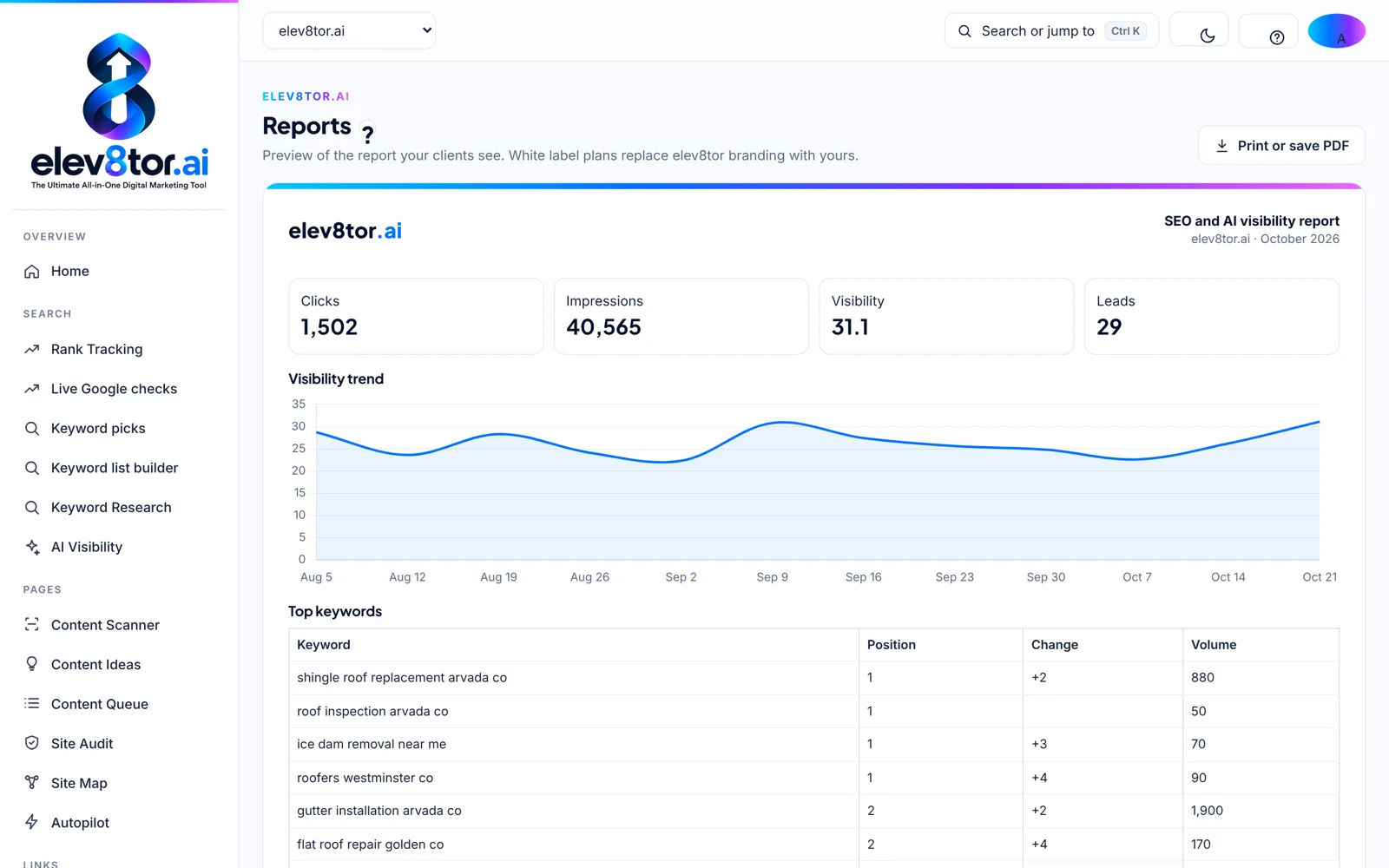
Task: Open the Keyword Research menu item
Action: tap(111, 508)
